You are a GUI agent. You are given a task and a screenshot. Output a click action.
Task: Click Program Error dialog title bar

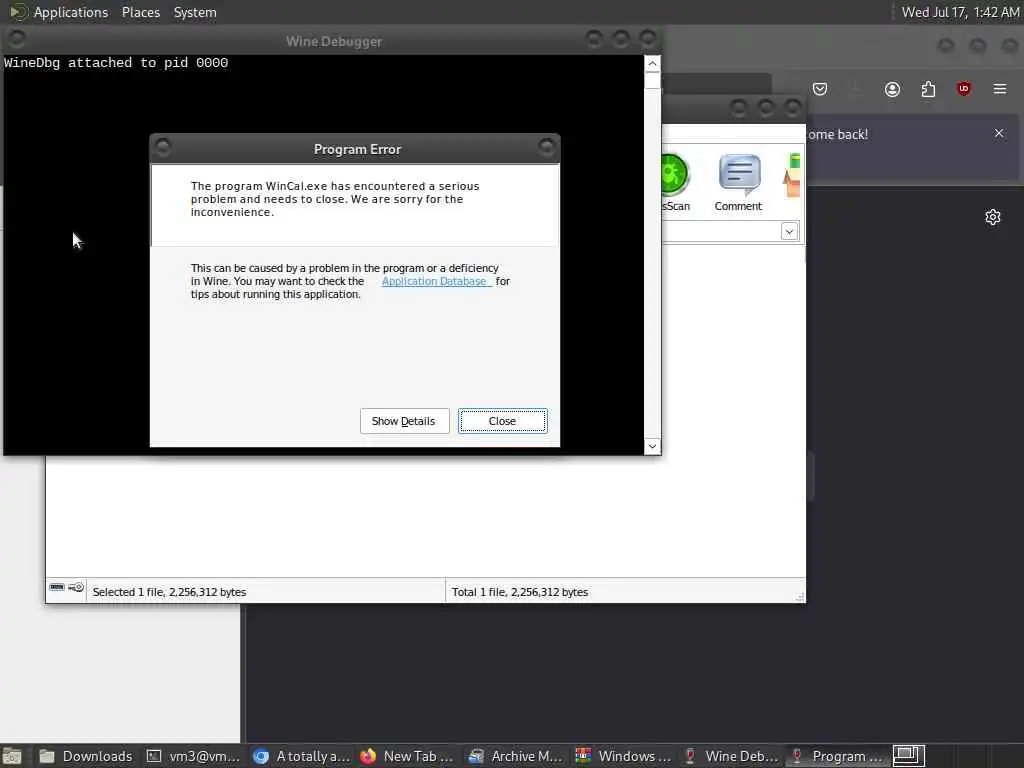point(357,149)
